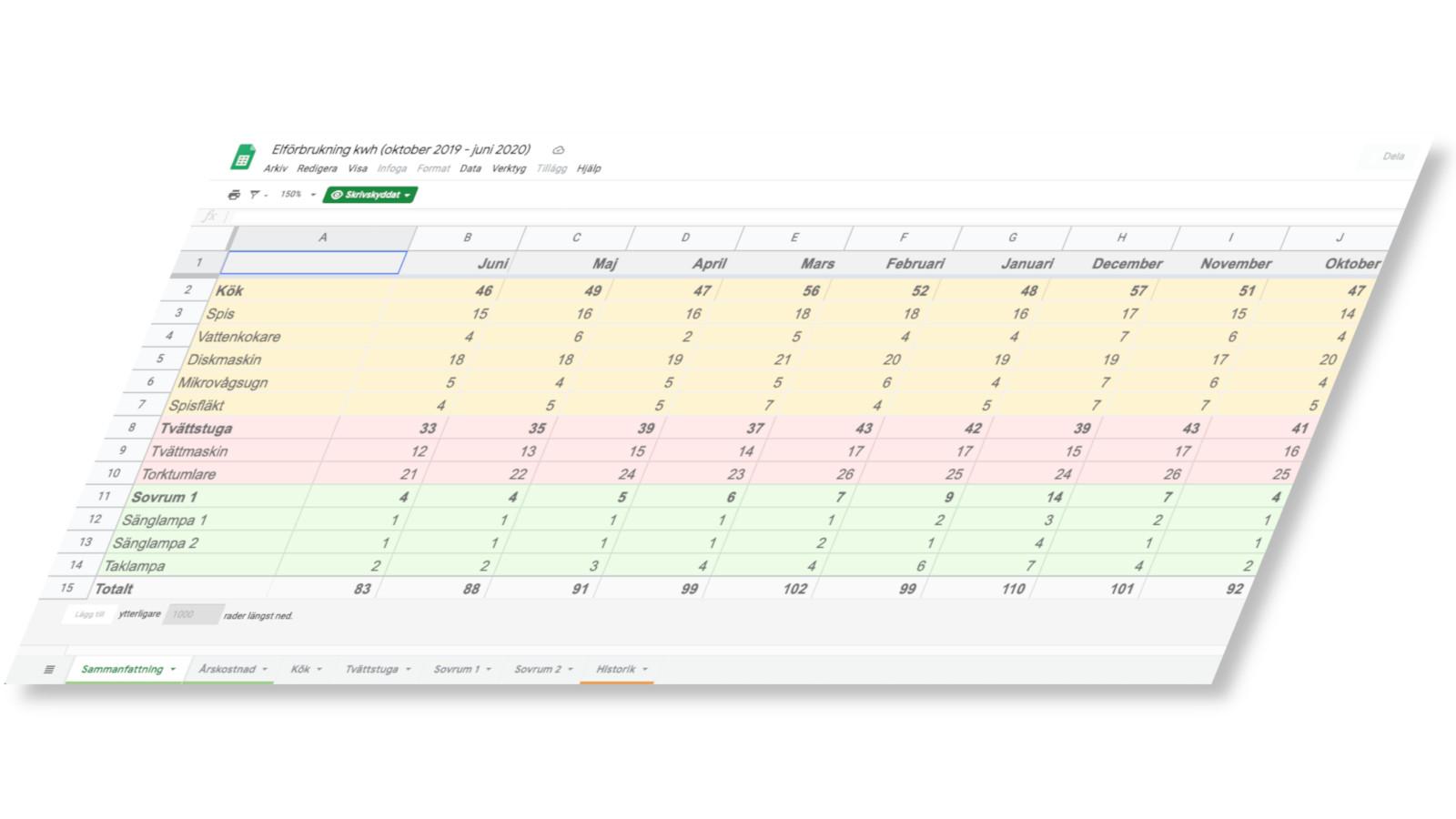Click the cloud save status icon
This screenshot has height=819, width=1456.
[559, 150]
